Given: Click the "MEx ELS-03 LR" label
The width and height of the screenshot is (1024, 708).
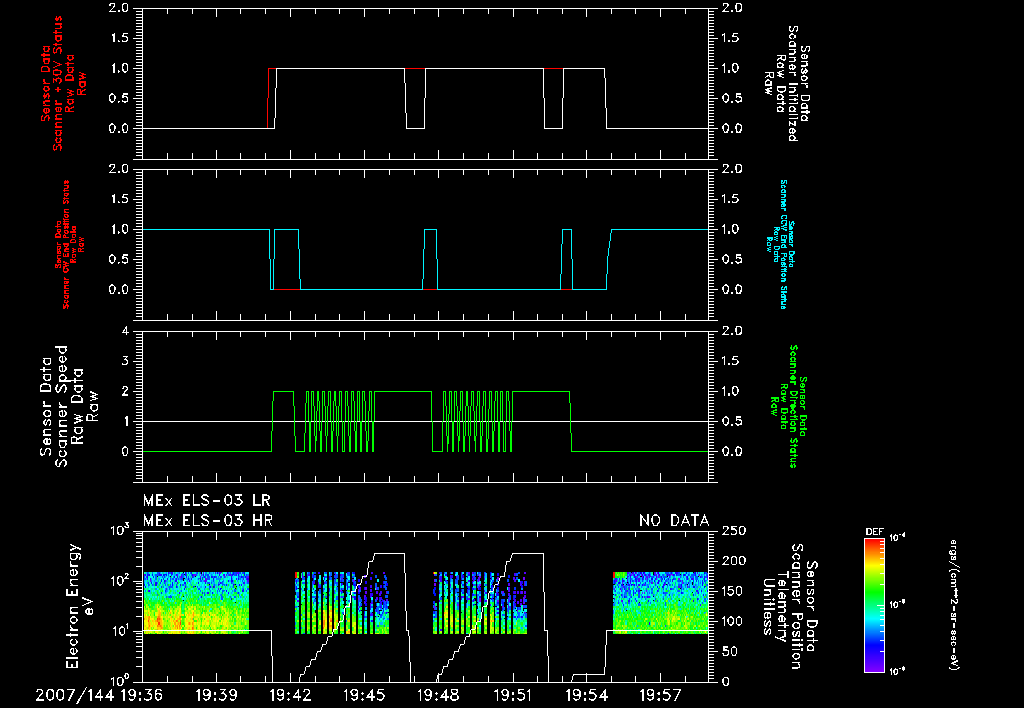Looking at the screenshot, I should pyautogui.click(x=206, y=501).
